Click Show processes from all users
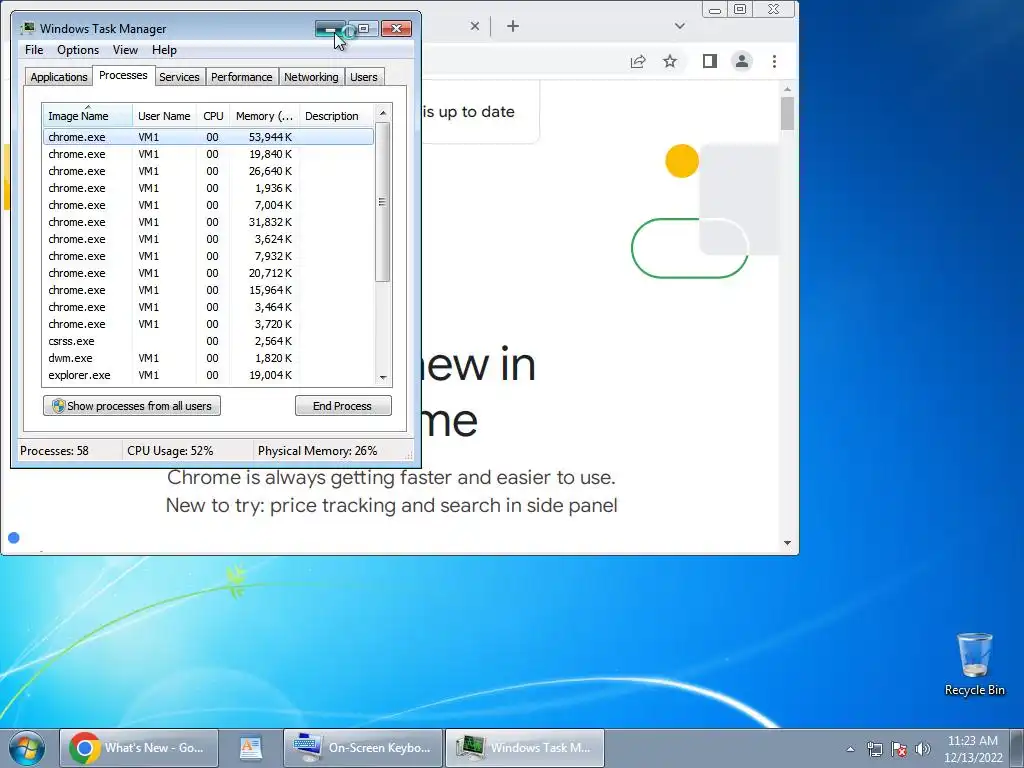 [132, 406]
